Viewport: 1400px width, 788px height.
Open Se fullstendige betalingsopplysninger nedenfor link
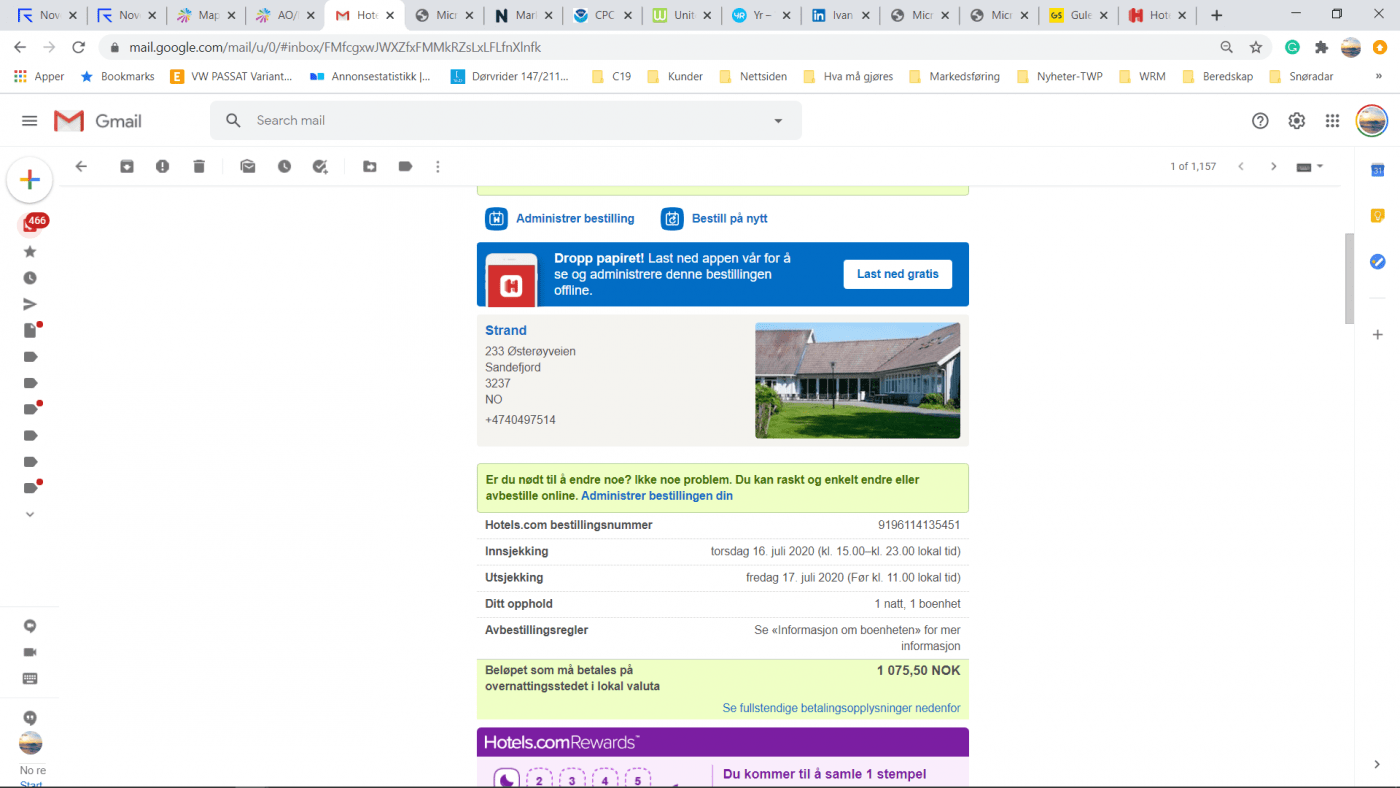841,708
